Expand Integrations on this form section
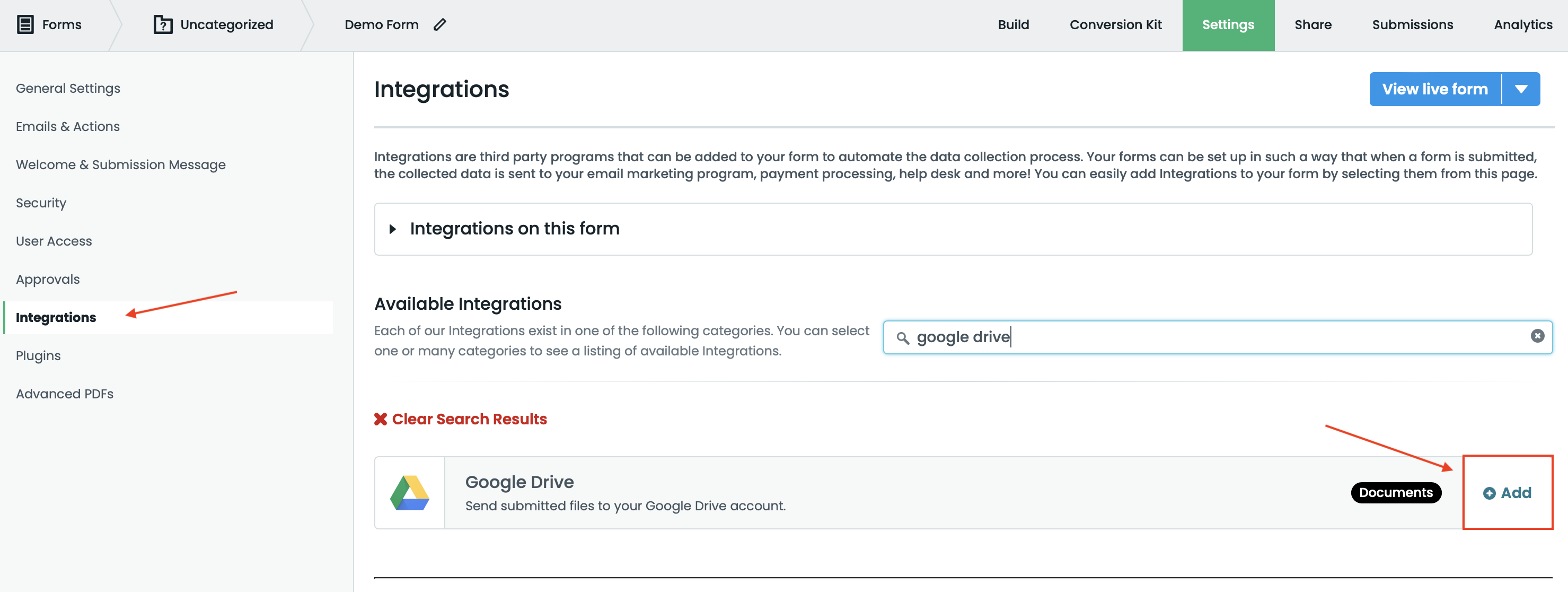Screen dimensions: 1568x592 click(x=393, y=229)
